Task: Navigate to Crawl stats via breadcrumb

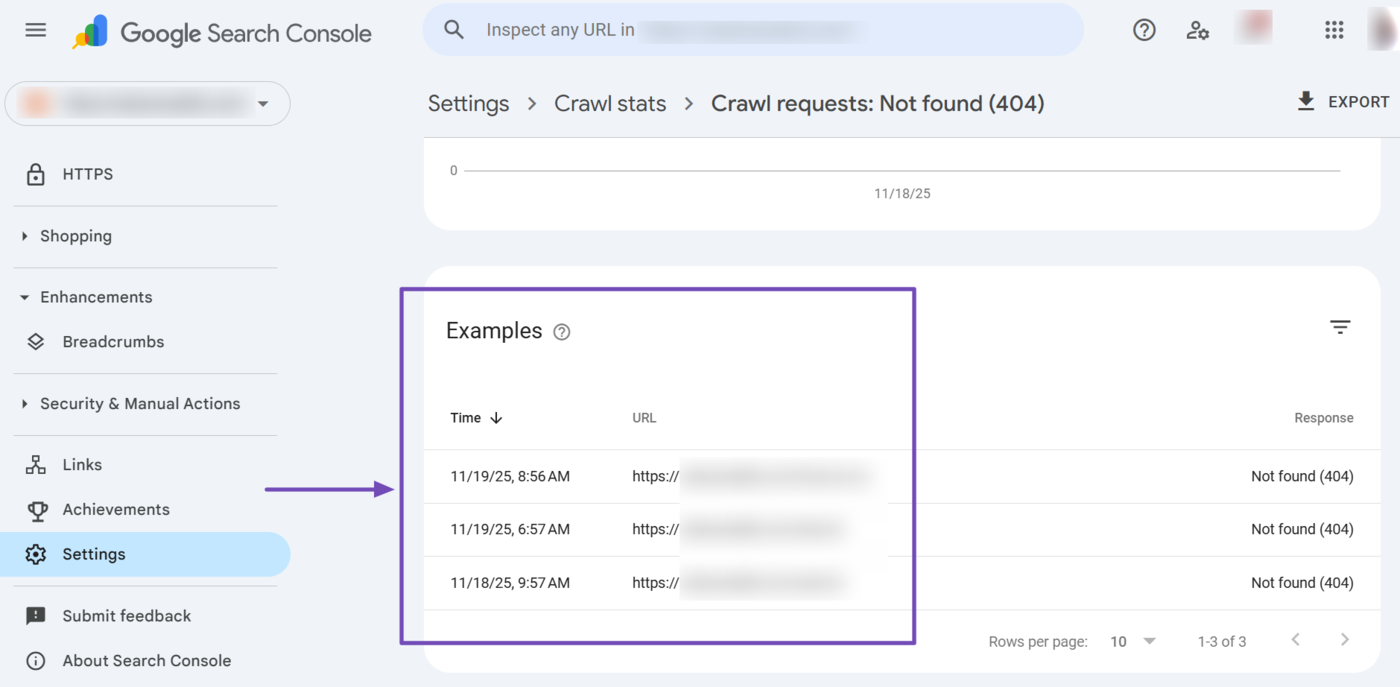Action: tap(610, 103)
